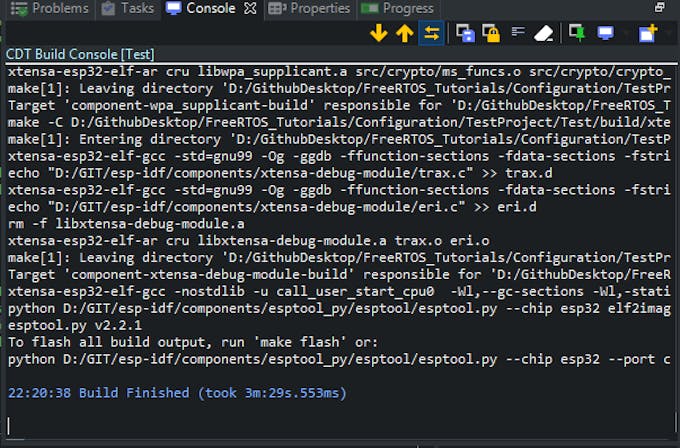Jump to previous error with up arrow

tap(405, 33)
